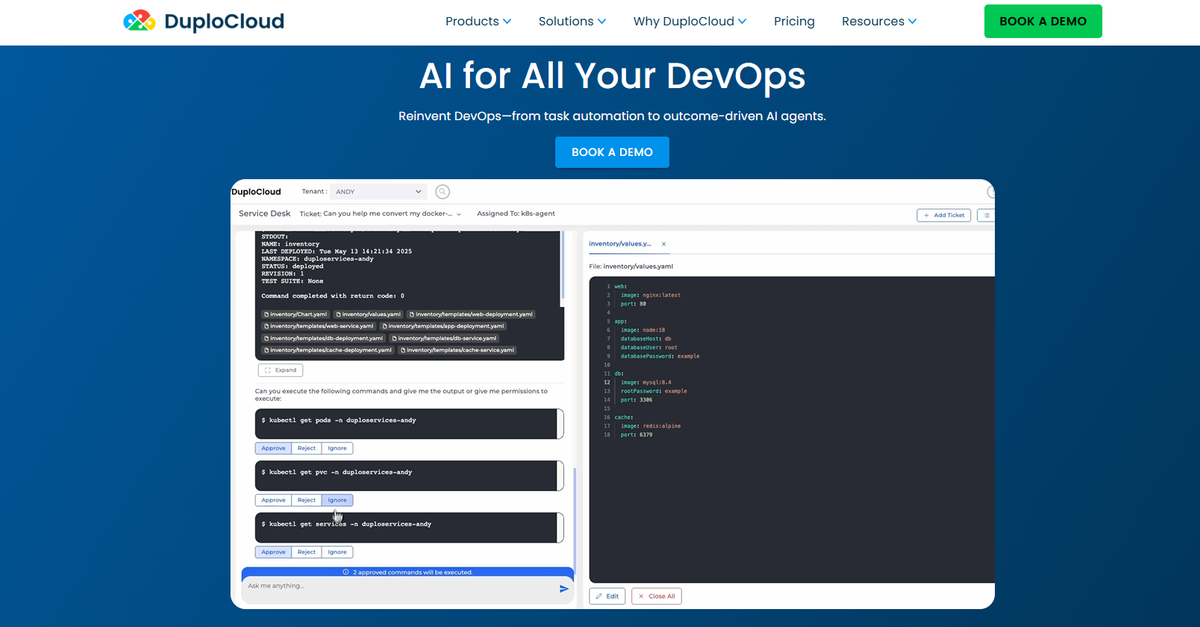
Task: Open the Products dropdown in the navigation
Action: pos(478,21)
